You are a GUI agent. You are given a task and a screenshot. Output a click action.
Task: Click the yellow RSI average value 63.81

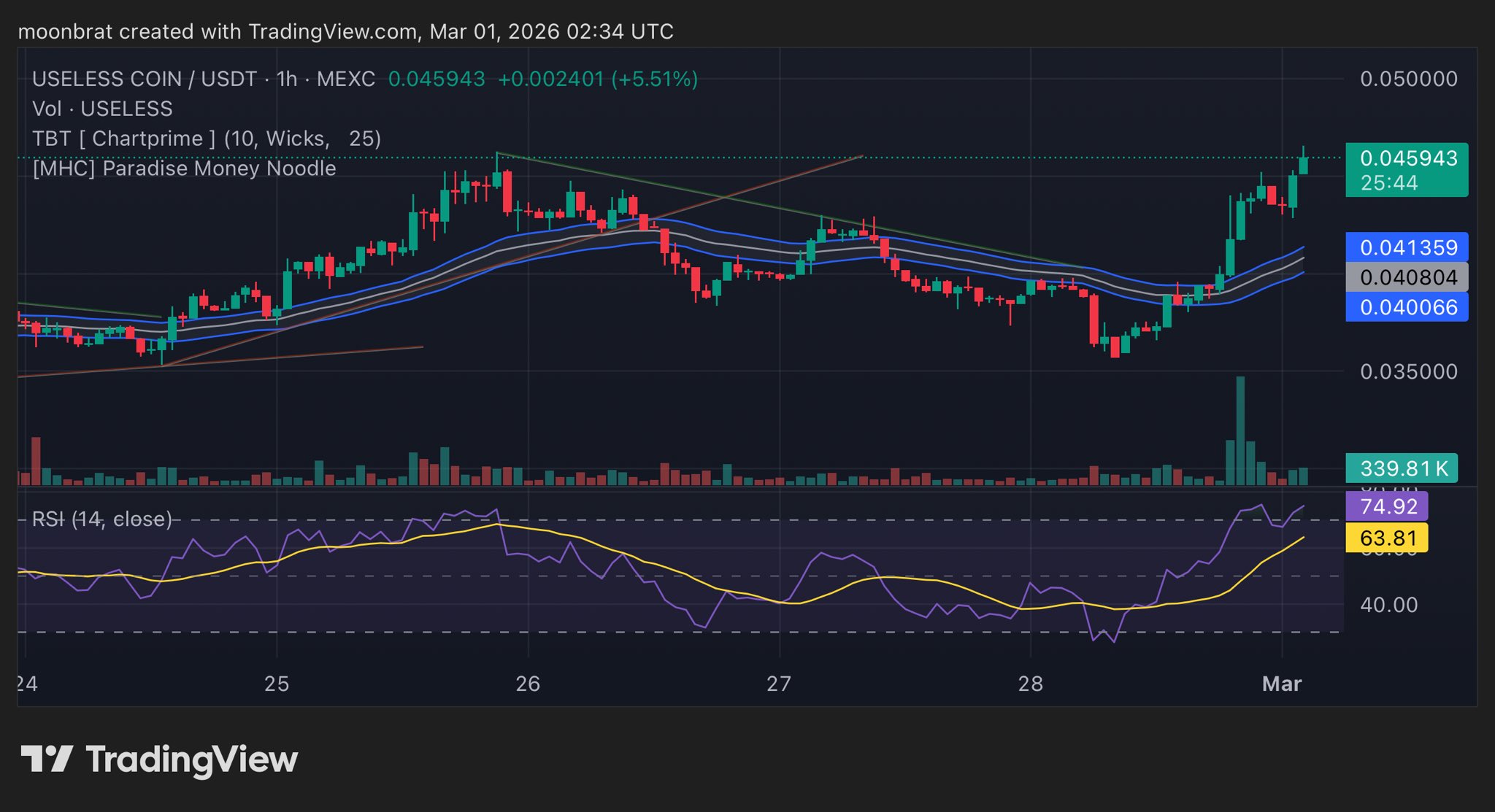click(1386, 538)
